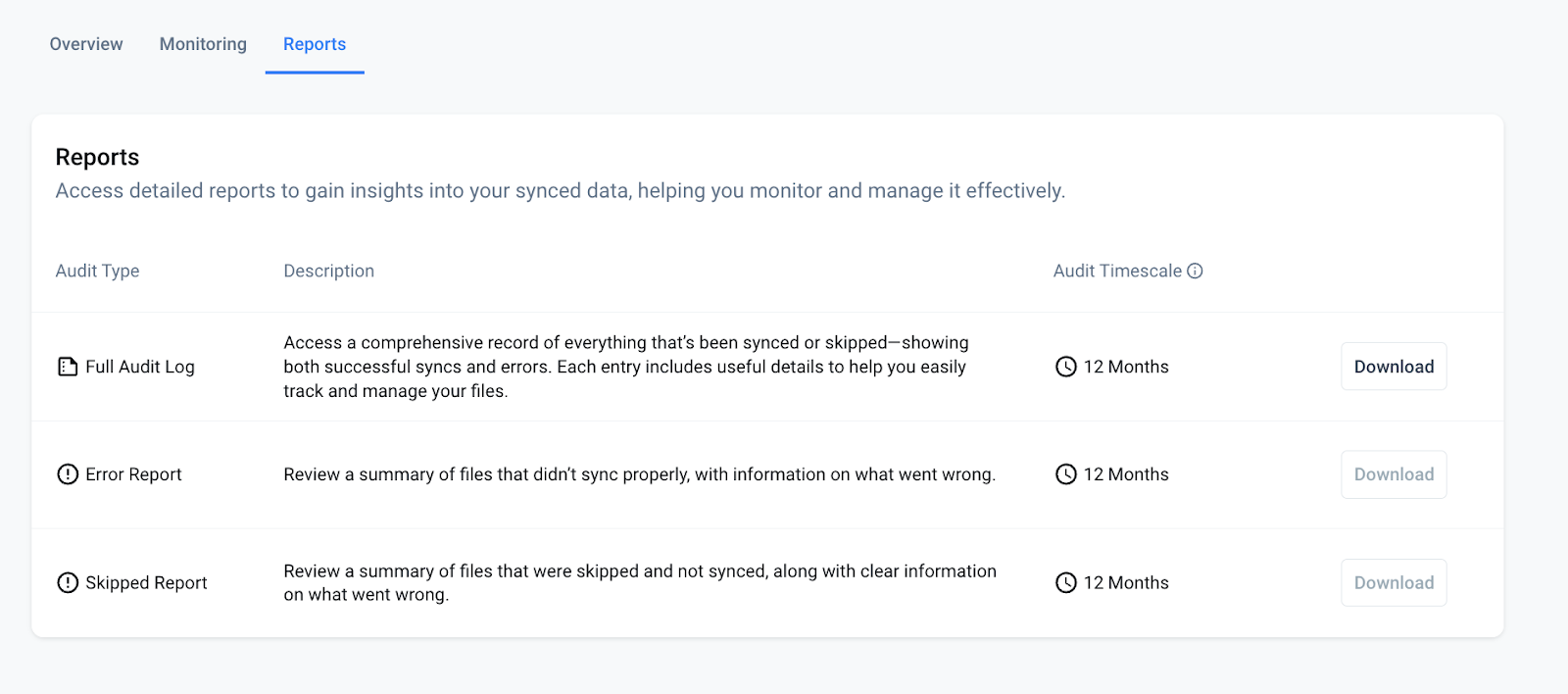Select the Reports tab
This screenshot has width=1568, height=694.
point(315,44)
